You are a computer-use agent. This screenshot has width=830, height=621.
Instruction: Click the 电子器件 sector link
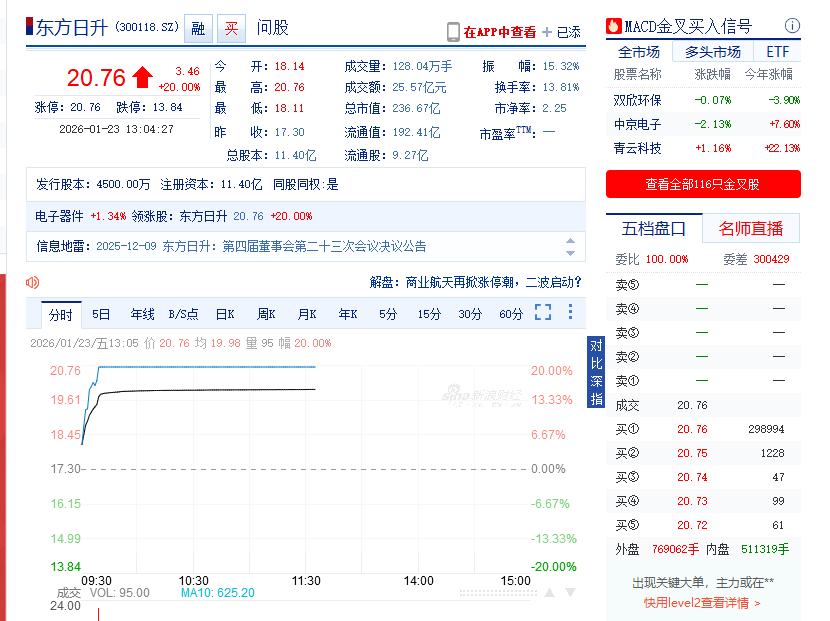pos(59,217)
